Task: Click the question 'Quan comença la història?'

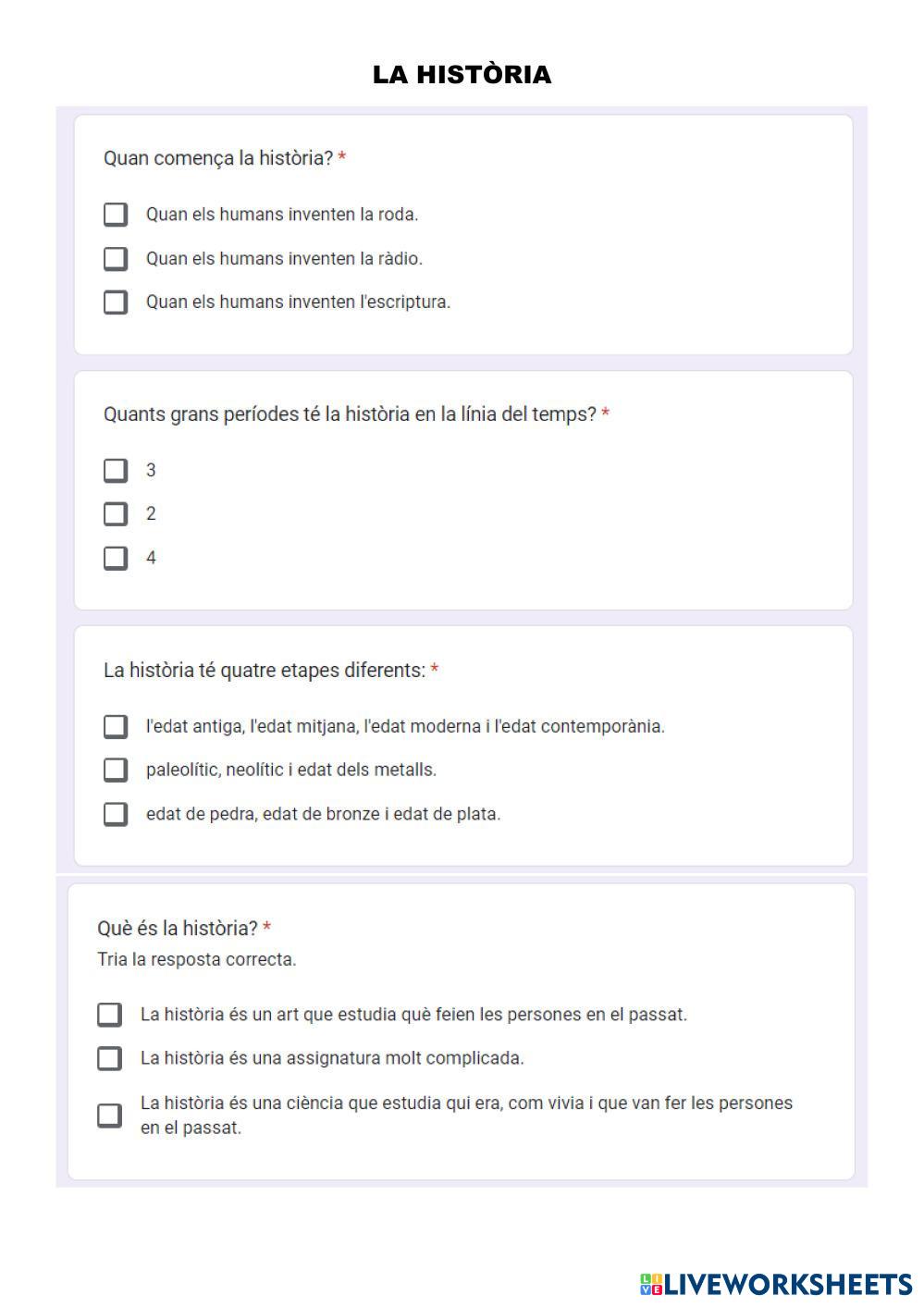Action: pos(218,158)
